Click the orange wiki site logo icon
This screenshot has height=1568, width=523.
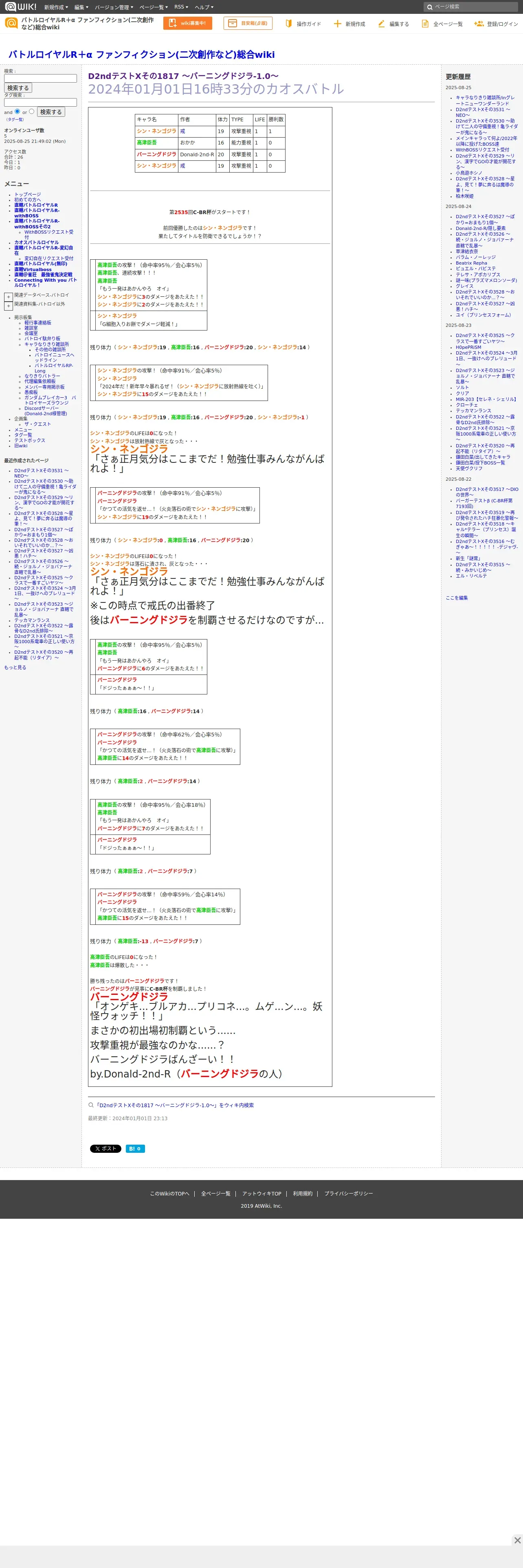11,23
